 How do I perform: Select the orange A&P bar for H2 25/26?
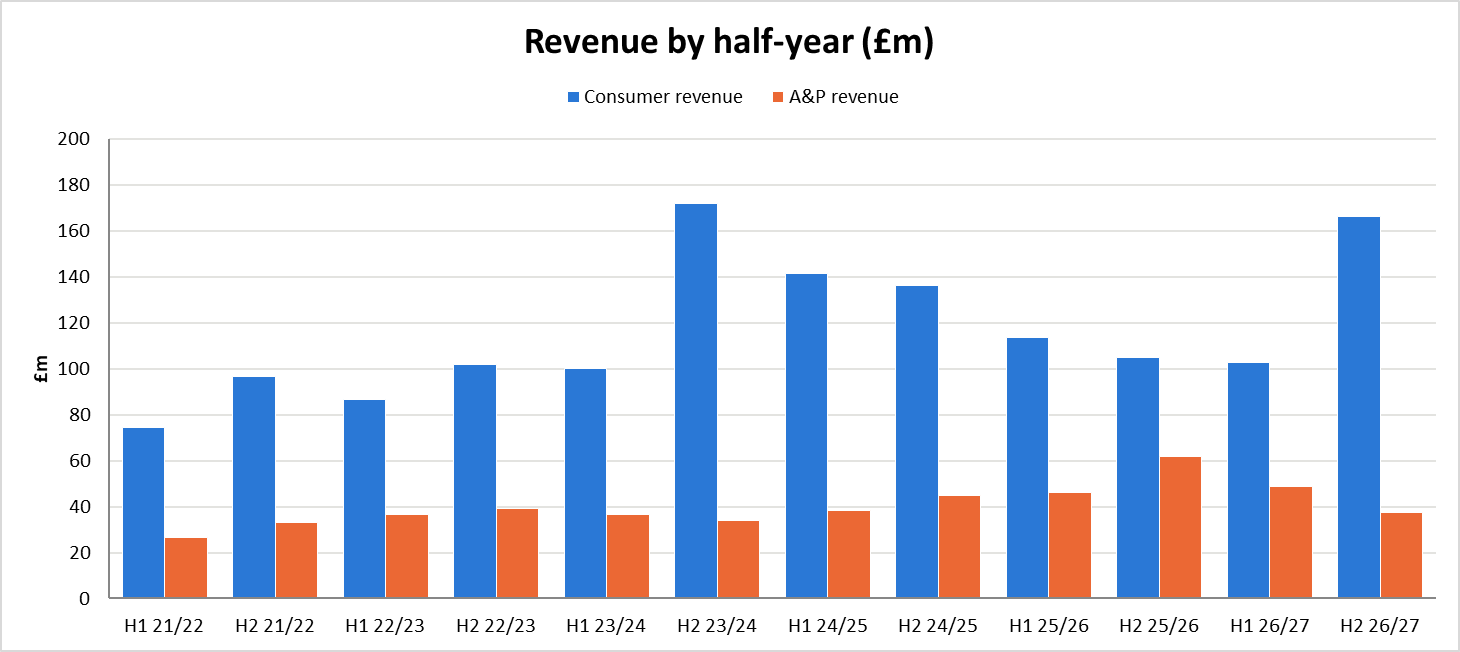(x=1180, y=528)
